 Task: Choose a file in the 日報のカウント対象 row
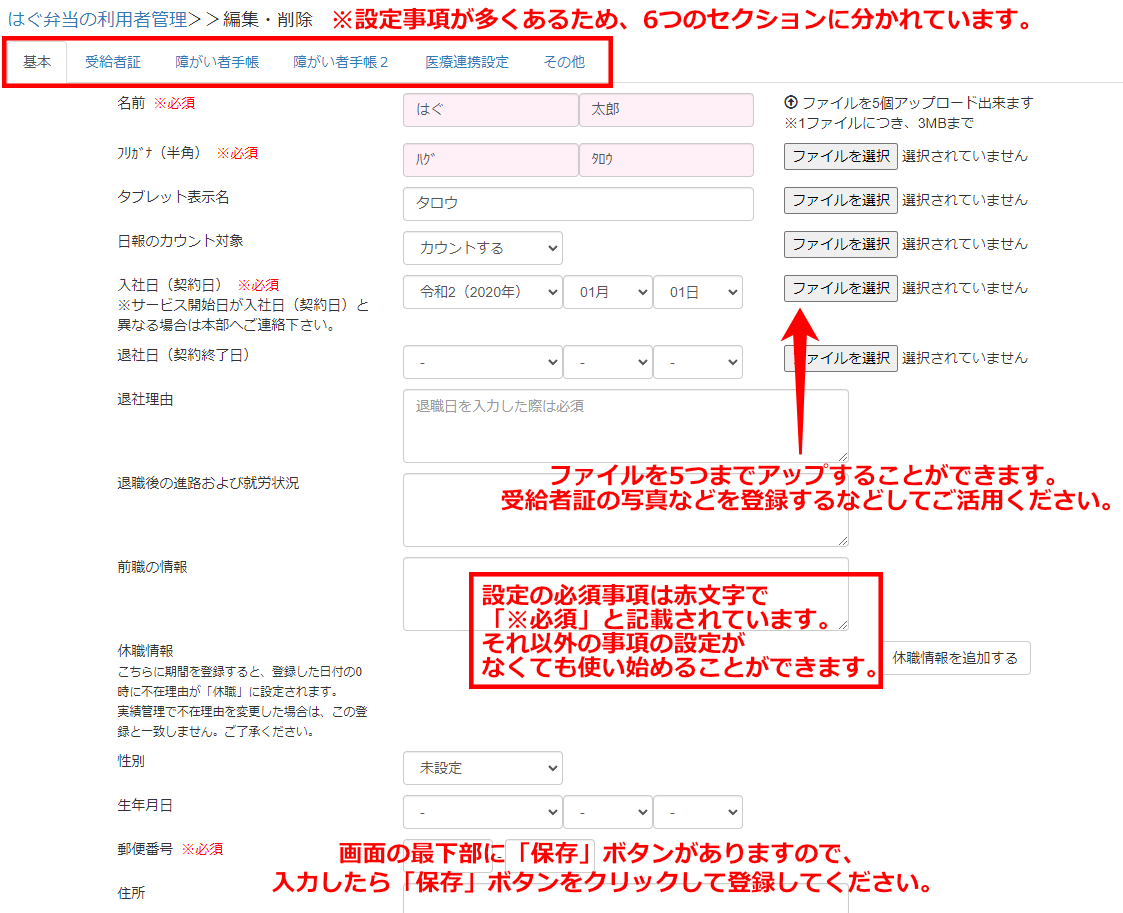840,244
